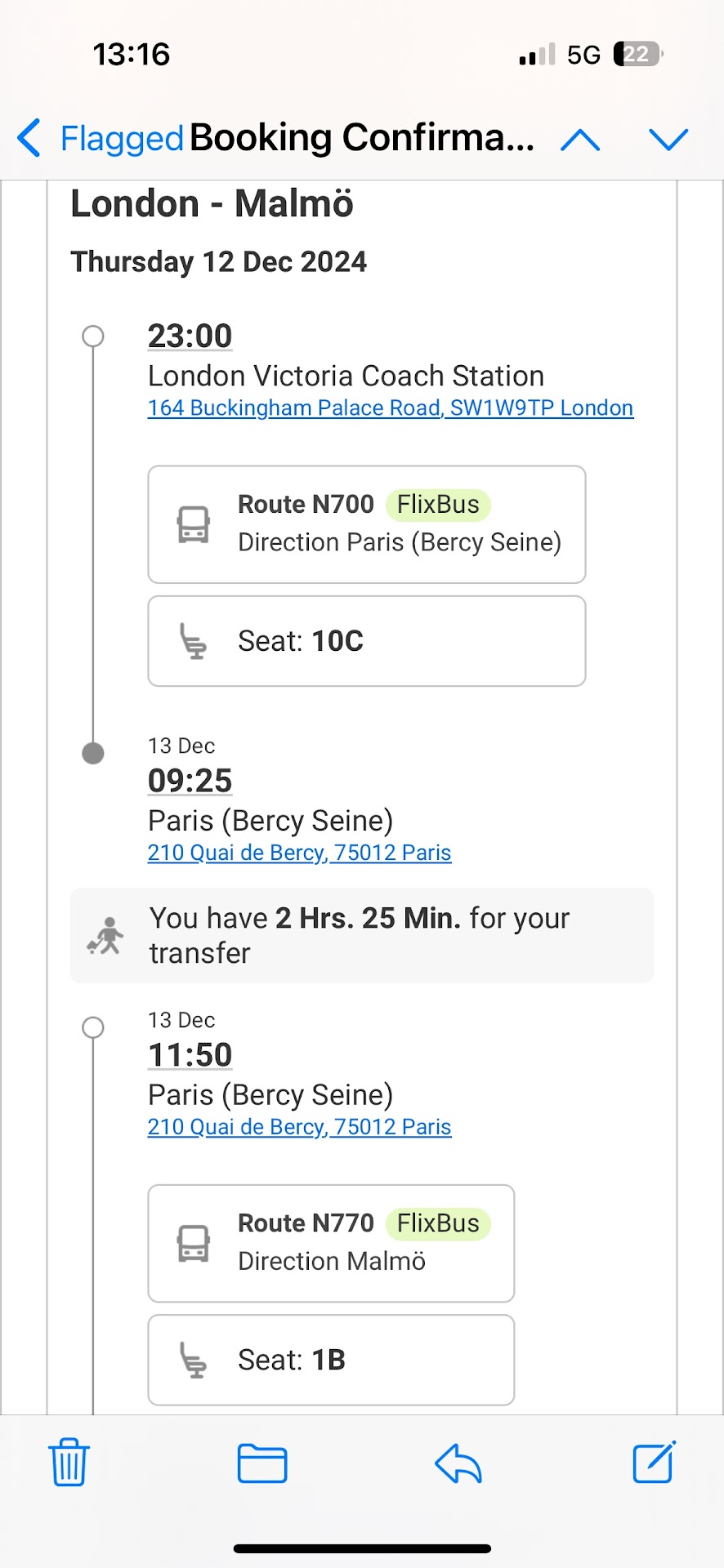This screenshot has width=724, height=1568.
Task: Tap the green FlixBus badge on Route N700
Action: (x=438, y=505)
